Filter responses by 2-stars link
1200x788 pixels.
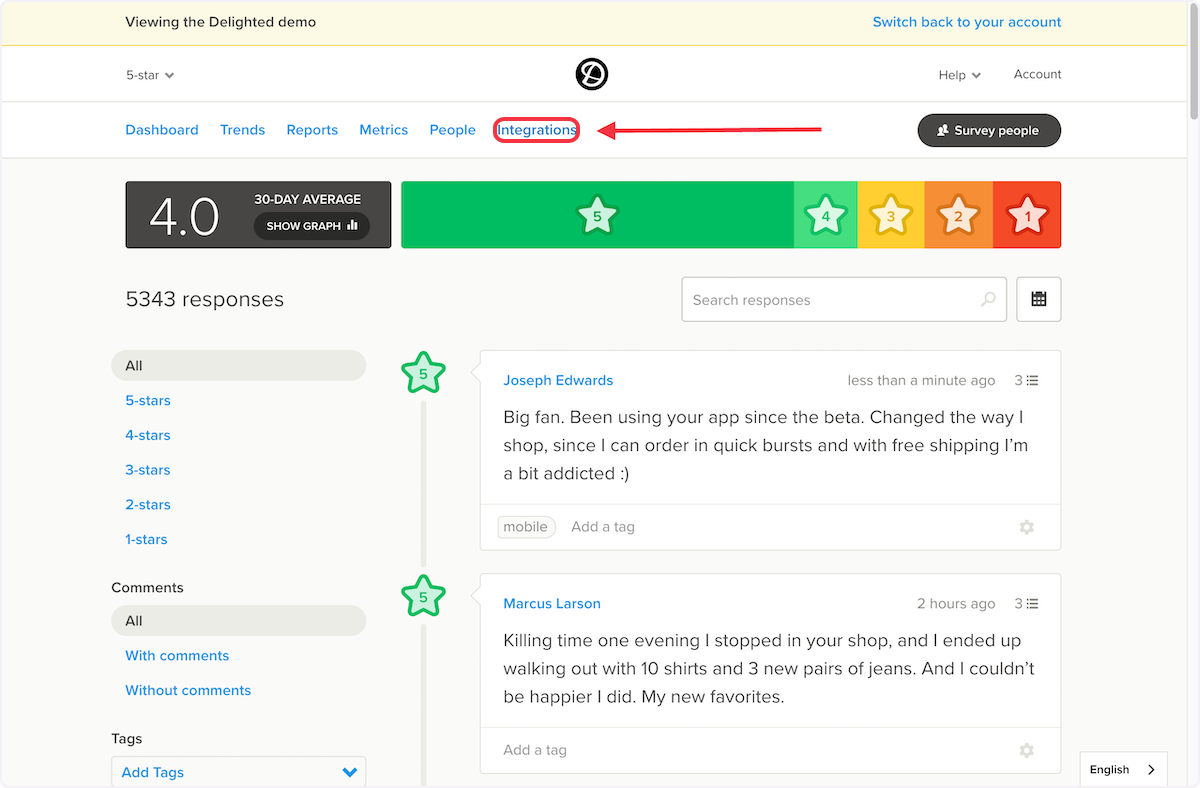pyautogui.click(x=148, y=505)
